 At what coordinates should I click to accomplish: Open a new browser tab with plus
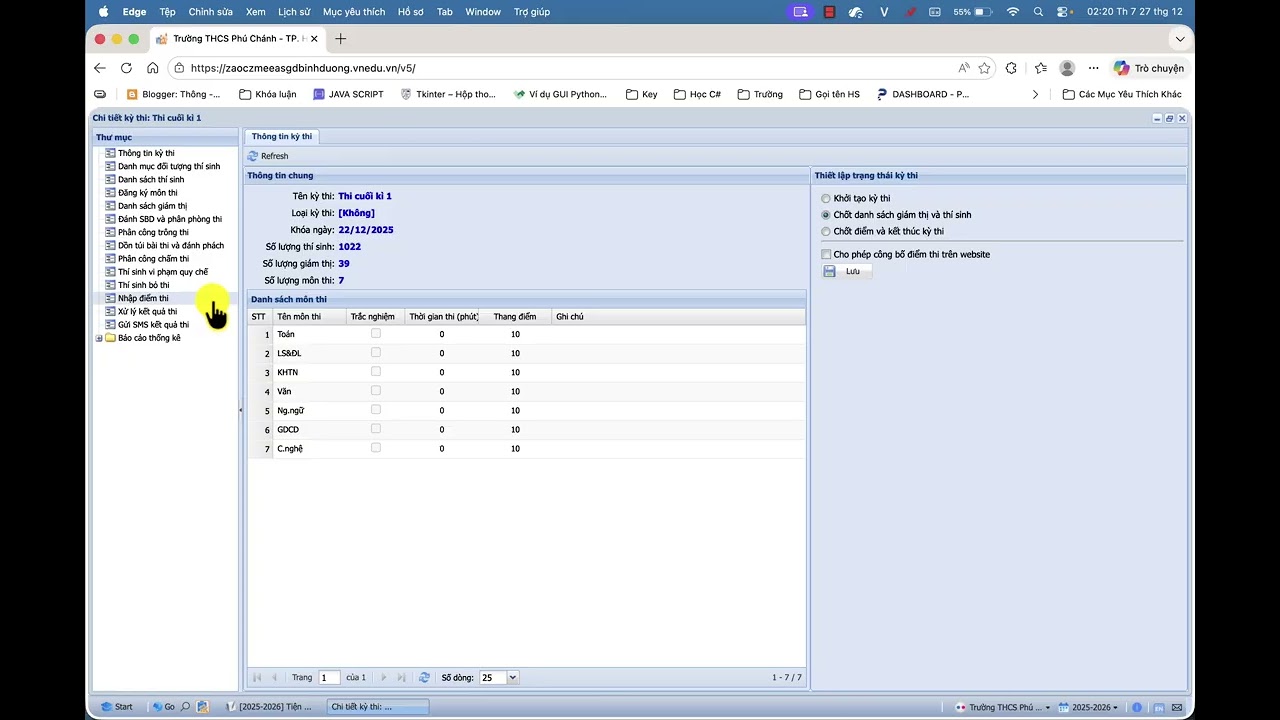(x=340, y=39)
